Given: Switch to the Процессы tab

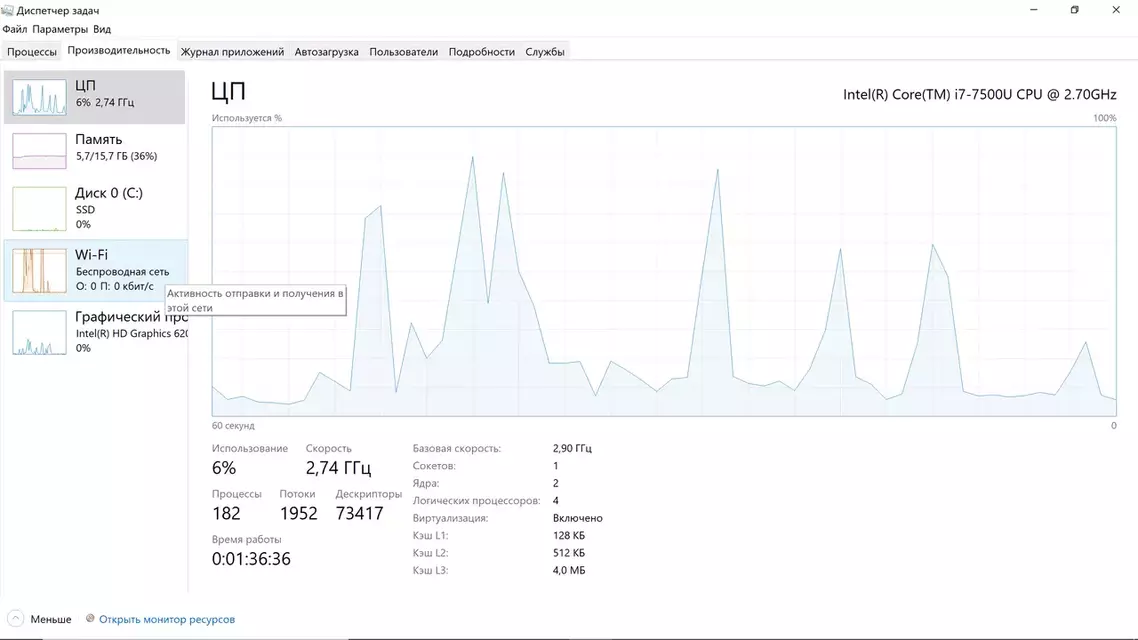Looking at the screenshot, I should pos(32,52).
